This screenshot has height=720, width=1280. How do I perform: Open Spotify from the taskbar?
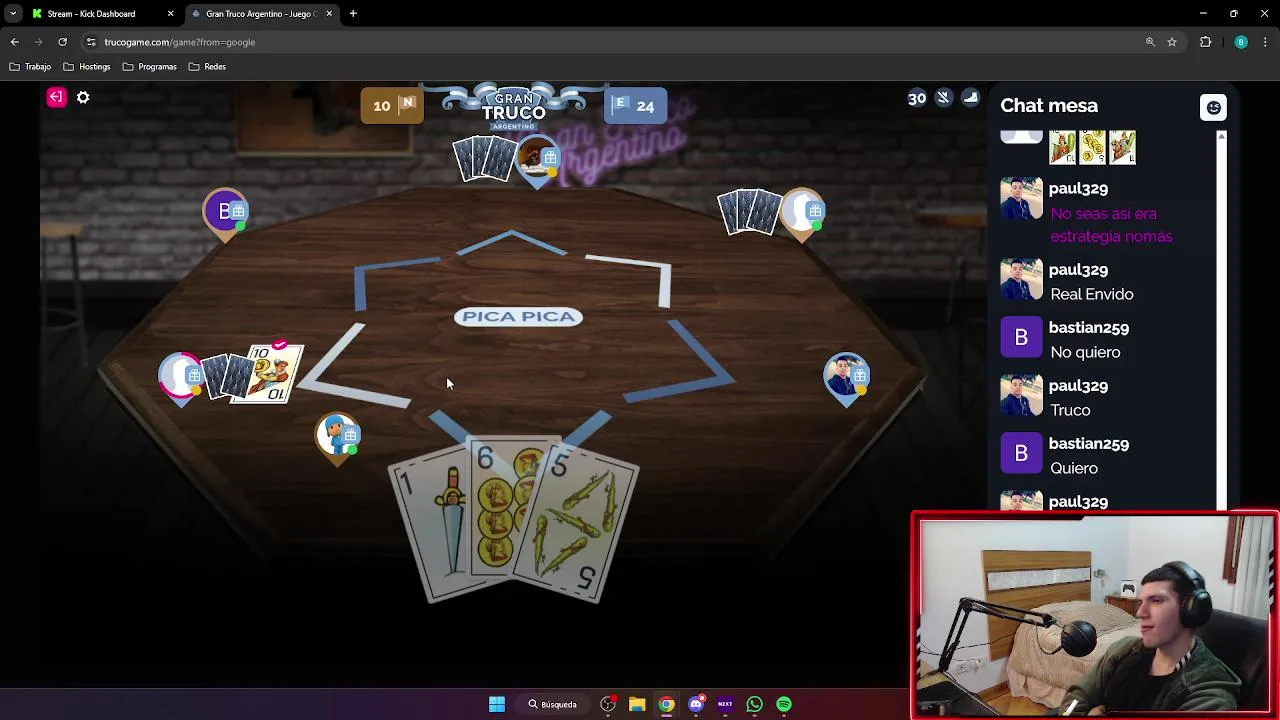784,704
